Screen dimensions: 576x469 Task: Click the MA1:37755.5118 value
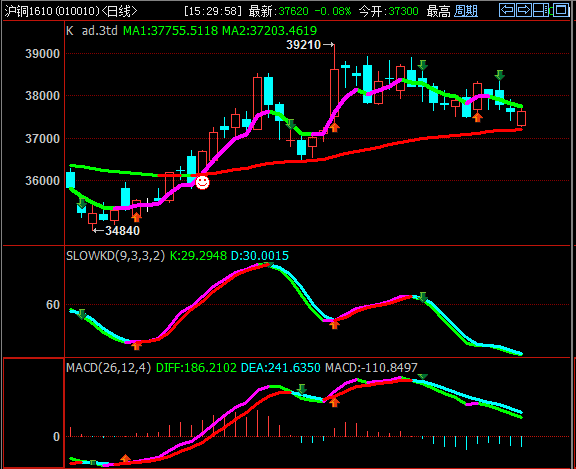(170, 30)
